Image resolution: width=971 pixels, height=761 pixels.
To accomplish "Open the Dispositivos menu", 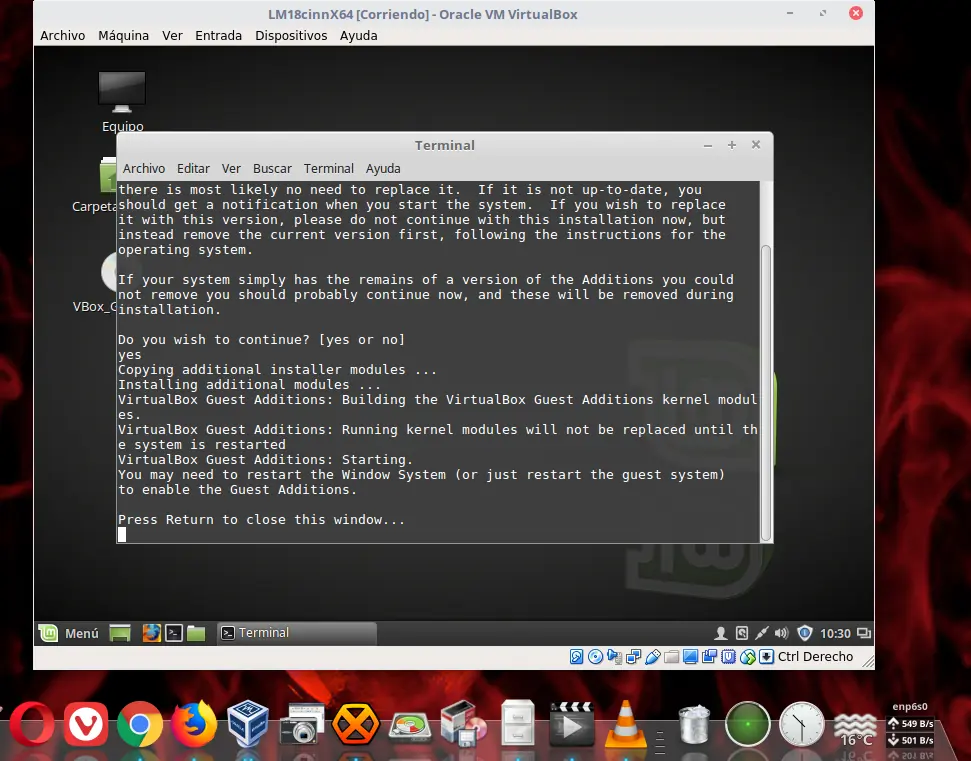I will 291,35.
